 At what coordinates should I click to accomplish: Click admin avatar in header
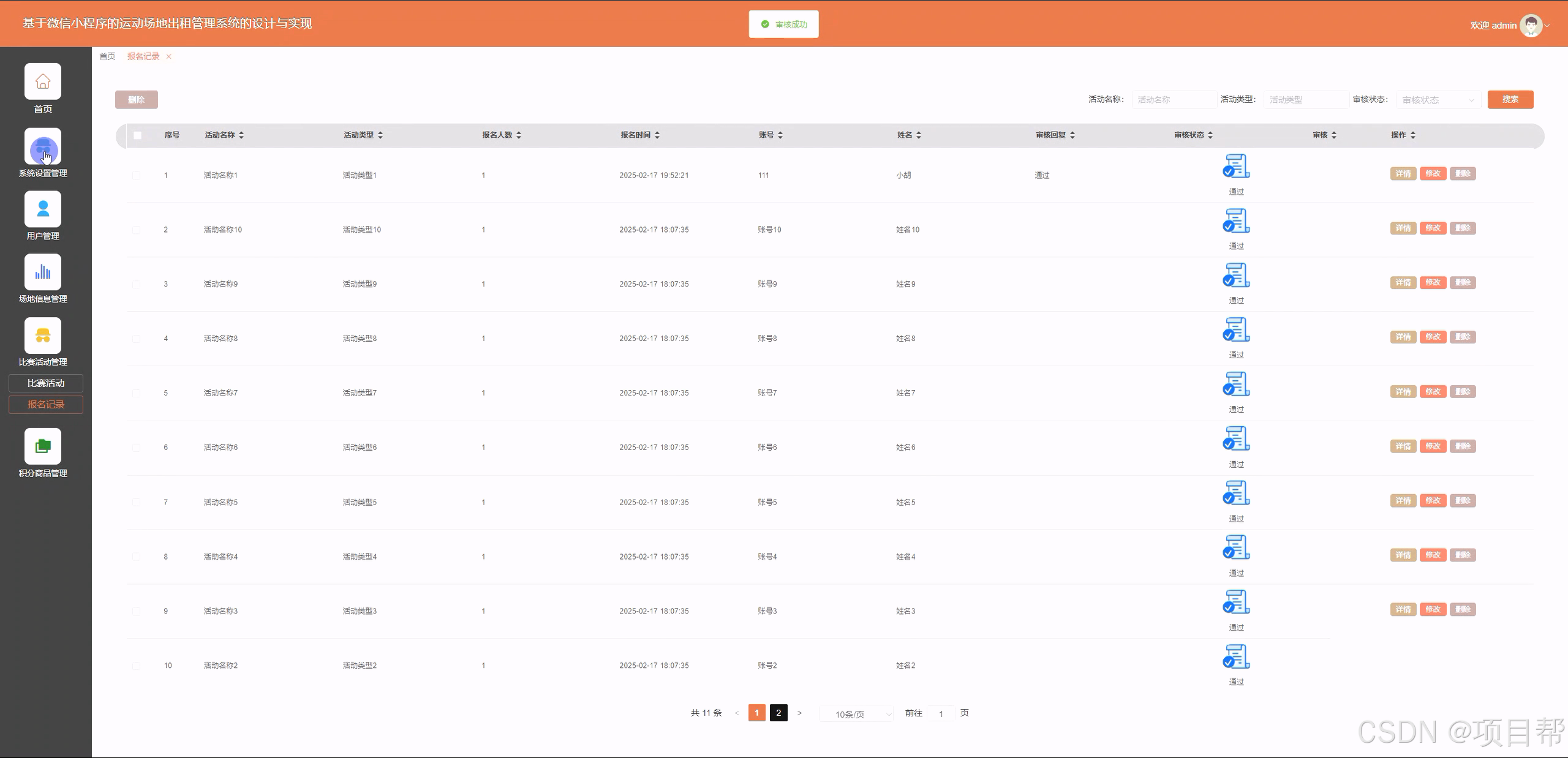coord(1531,25)
